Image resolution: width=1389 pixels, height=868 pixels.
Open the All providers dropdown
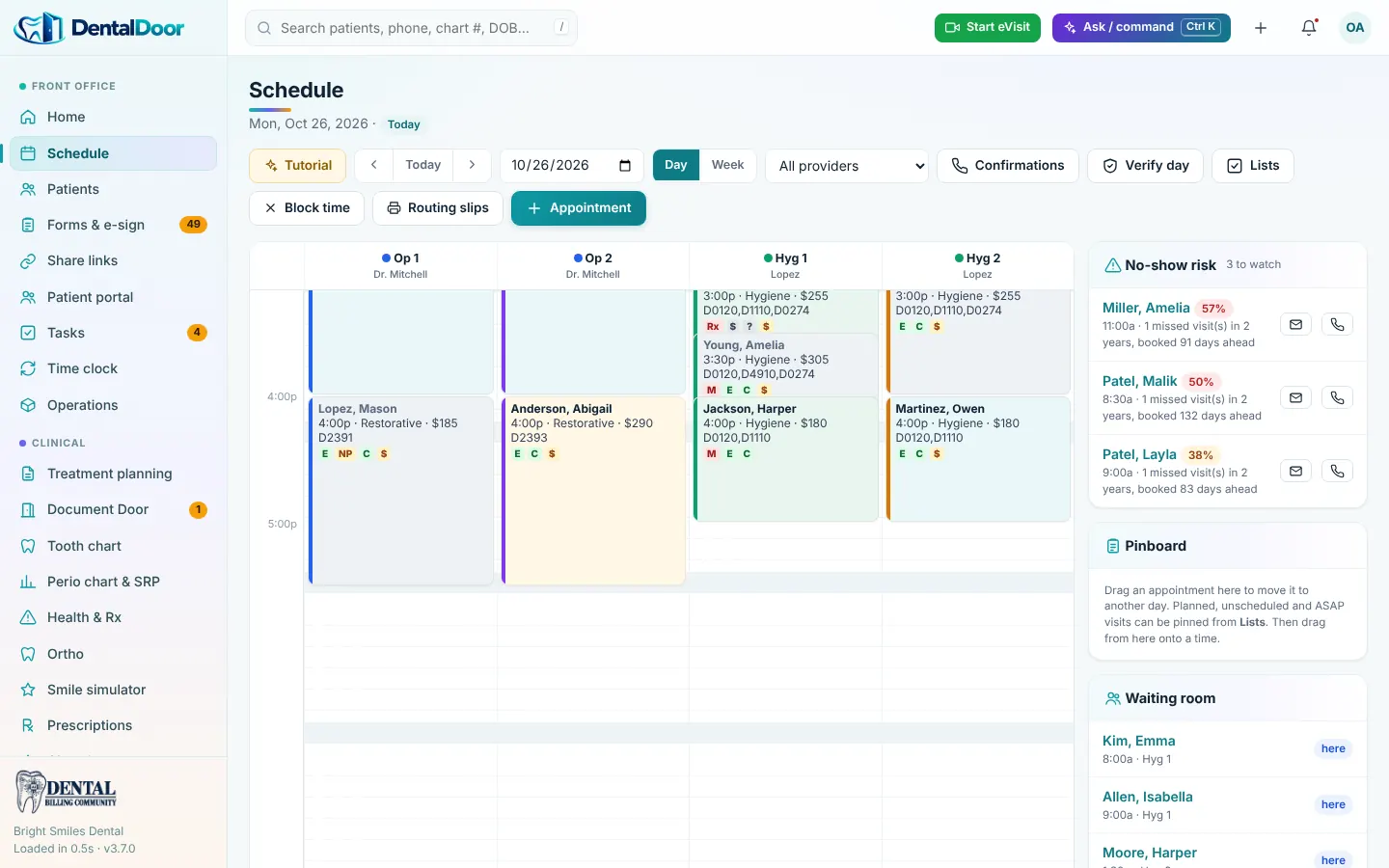click(847, 166)
